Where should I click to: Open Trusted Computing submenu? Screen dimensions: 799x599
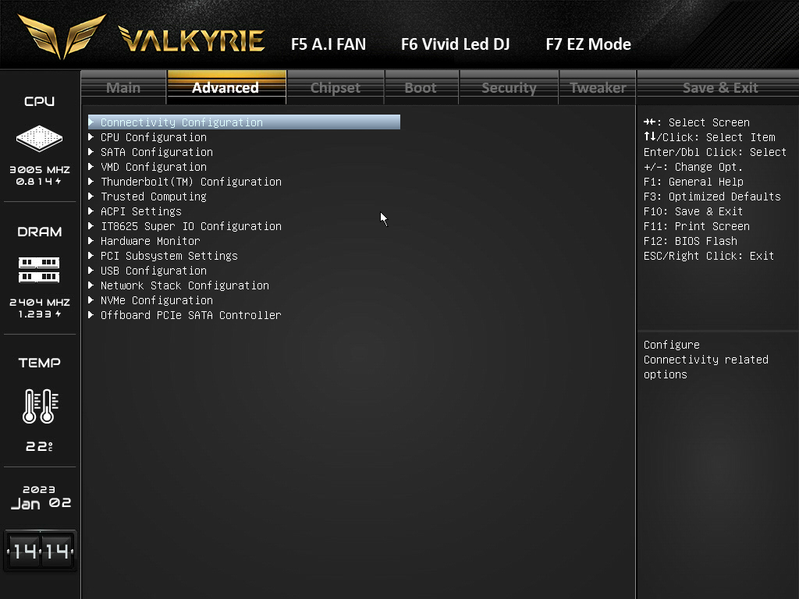point(153,196)
